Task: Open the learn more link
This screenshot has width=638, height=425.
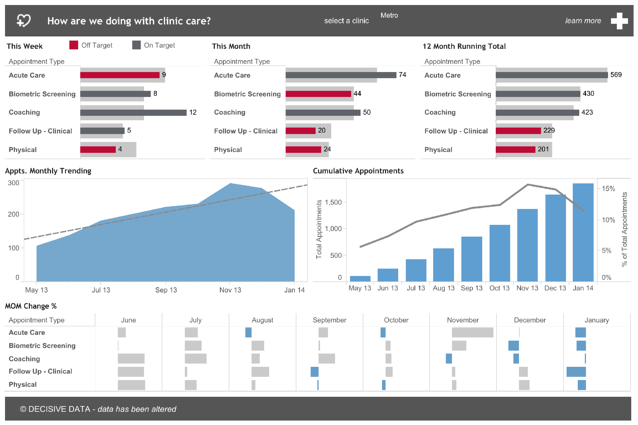Action: pyautogui.click(x=583, y=21)
